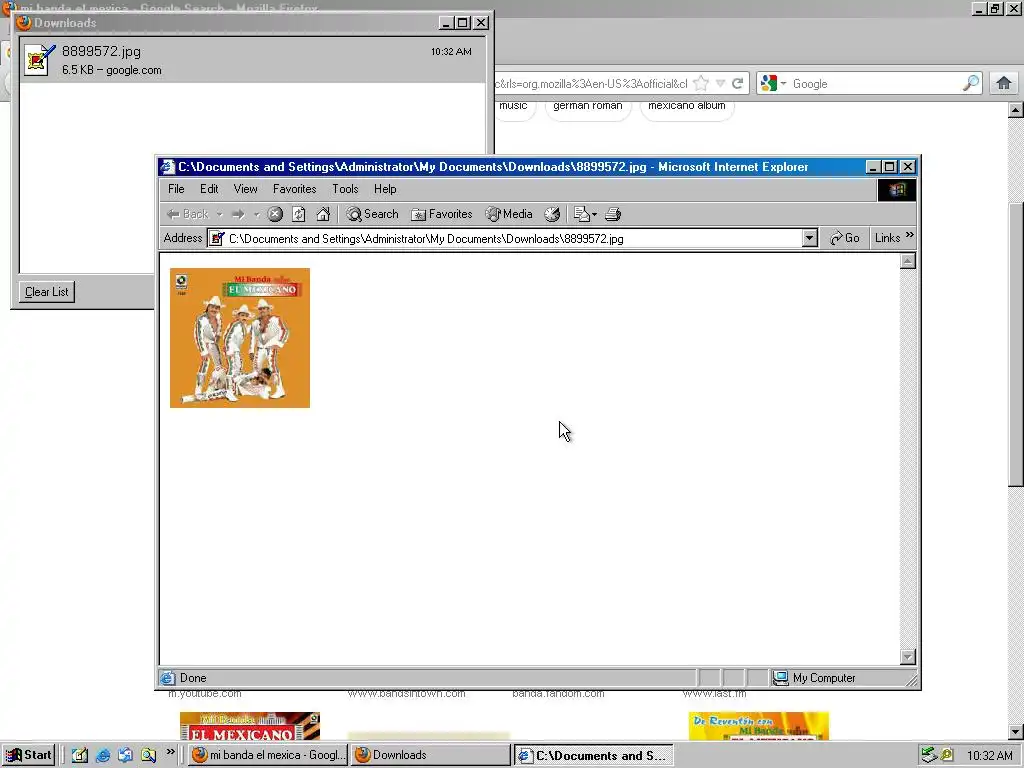The image size is (1024, 768).
Task: Open the Forward history dropdown arrow
Action: click(257, 214)
